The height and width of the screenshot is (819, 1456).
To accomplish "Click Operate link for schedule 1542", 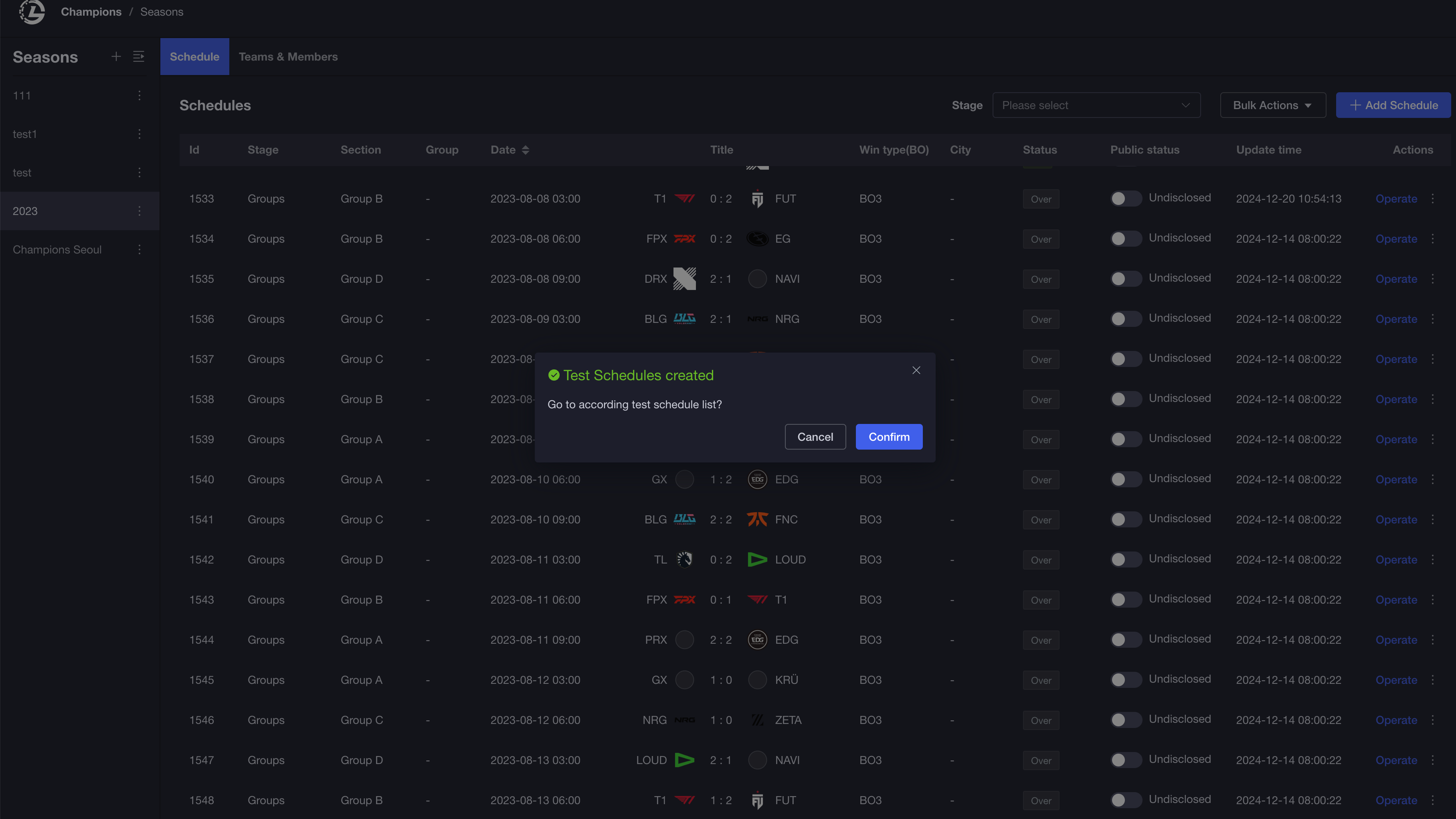I will [1395, 560].
